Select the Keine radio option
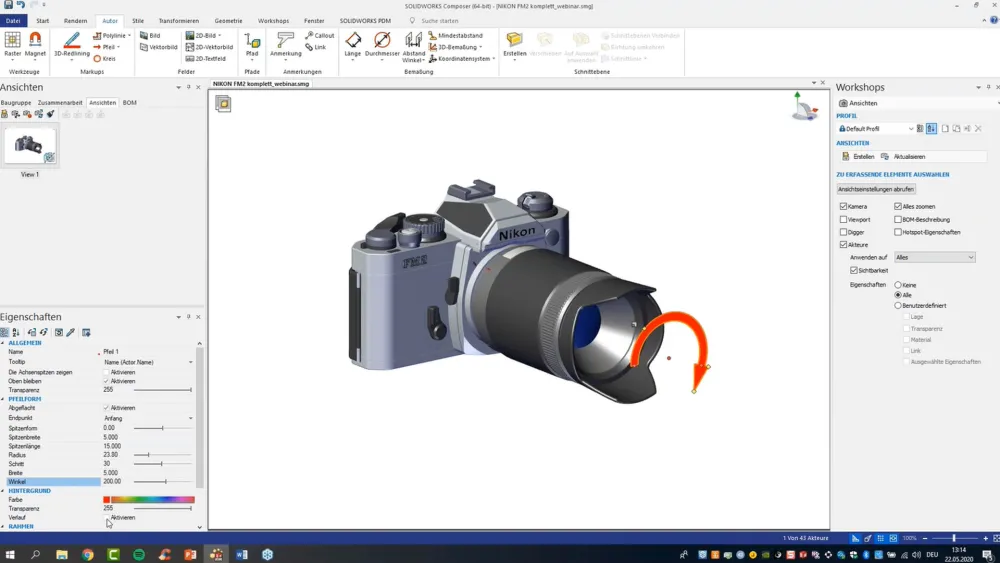Viewport: 1000px width, 563px height. (x=898, y=285)
